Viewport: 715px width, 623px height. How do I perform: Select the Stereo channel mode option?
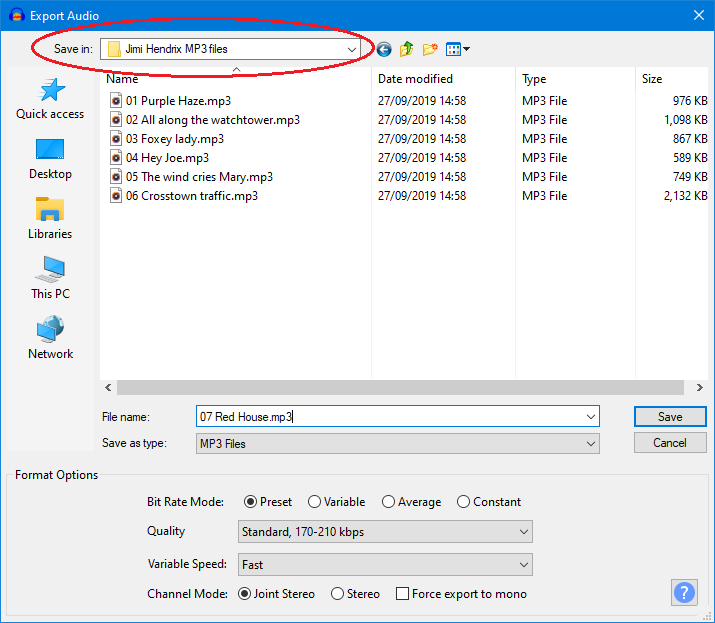point(338,594)
